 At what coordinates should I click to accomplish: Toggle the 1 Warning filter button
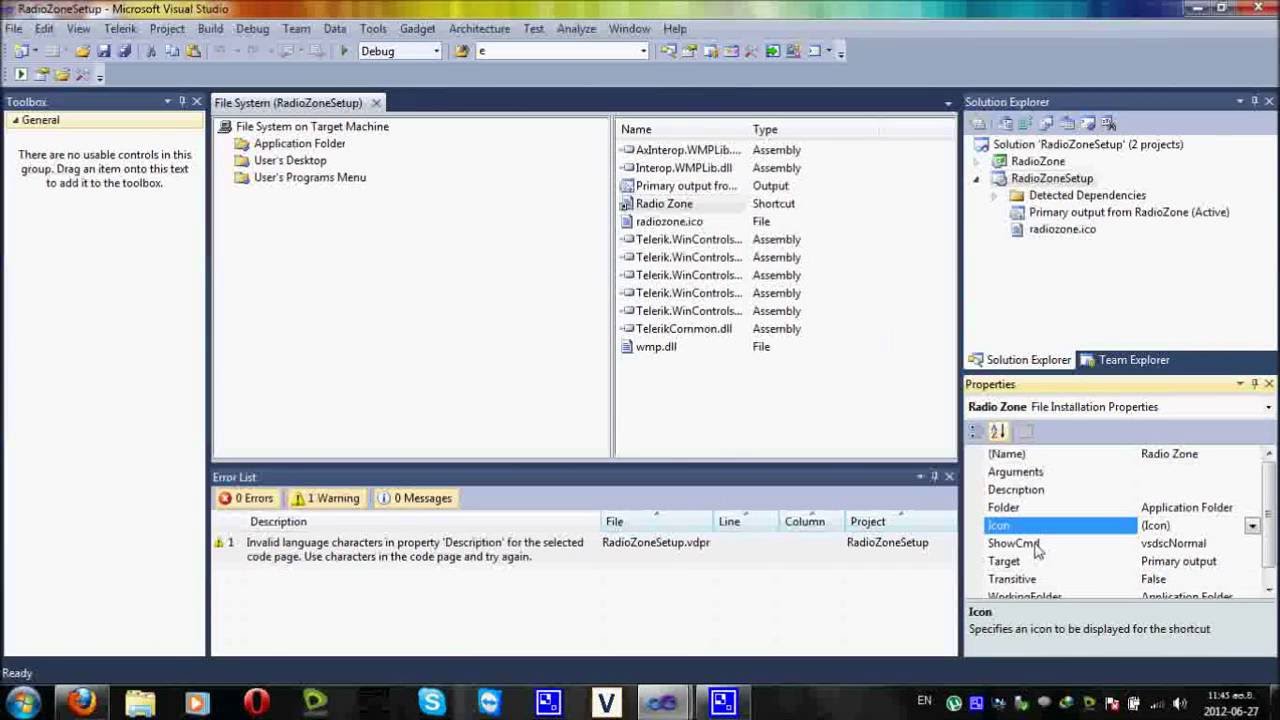point(325,498)
